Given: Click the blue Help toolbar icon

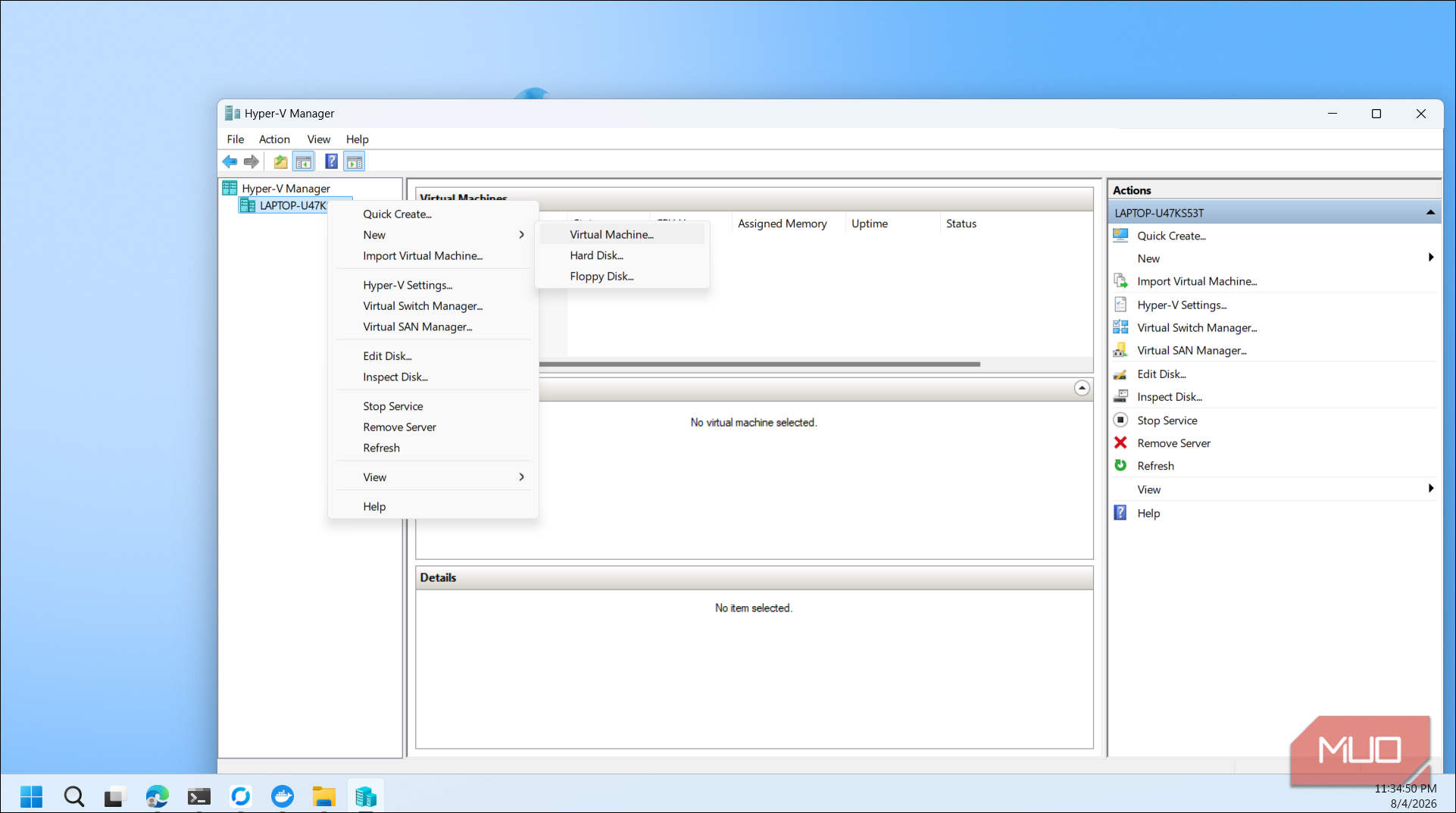Looking at the screenshot, I should click(331, 161).
